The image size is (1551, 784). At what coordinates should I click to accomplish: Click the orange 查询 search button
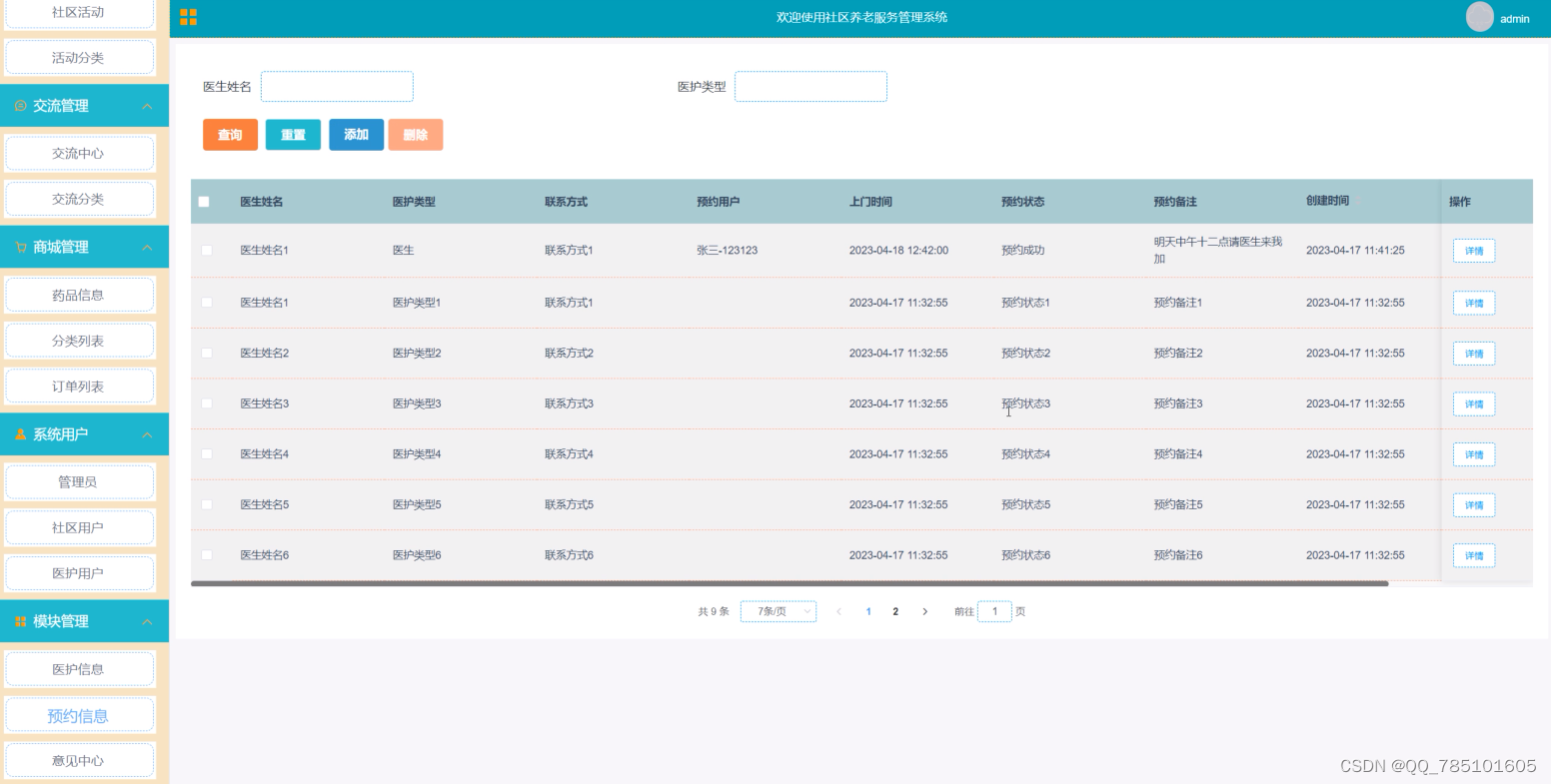click(230, 135)
